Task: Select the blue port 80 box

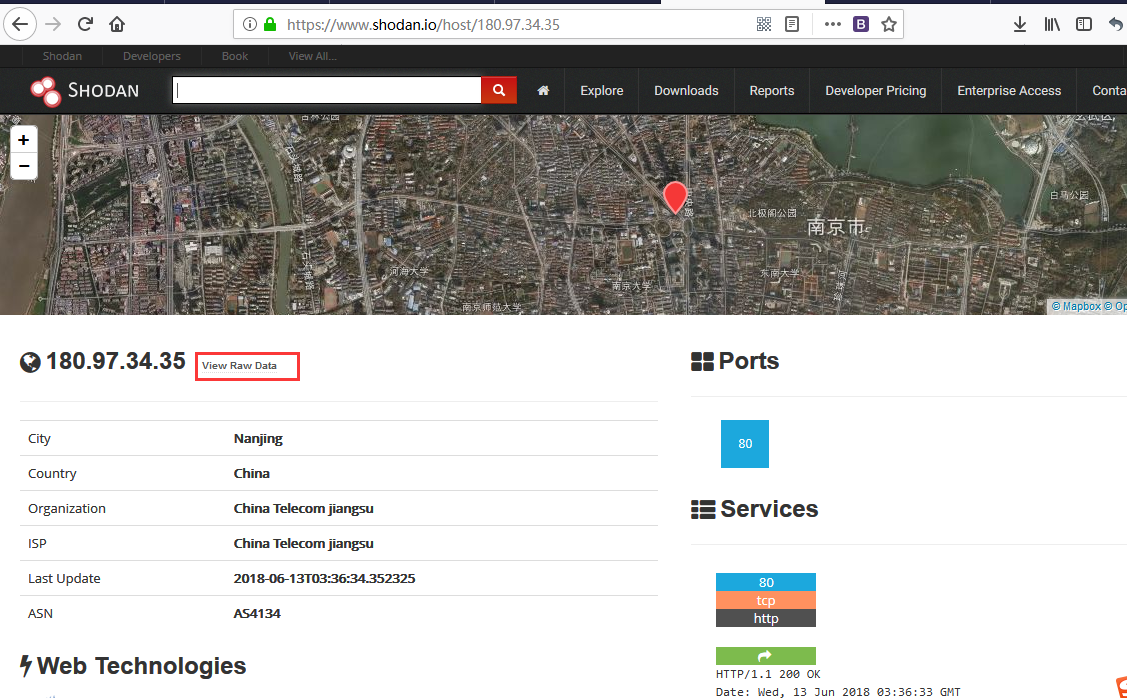Action: click(744, 443)
